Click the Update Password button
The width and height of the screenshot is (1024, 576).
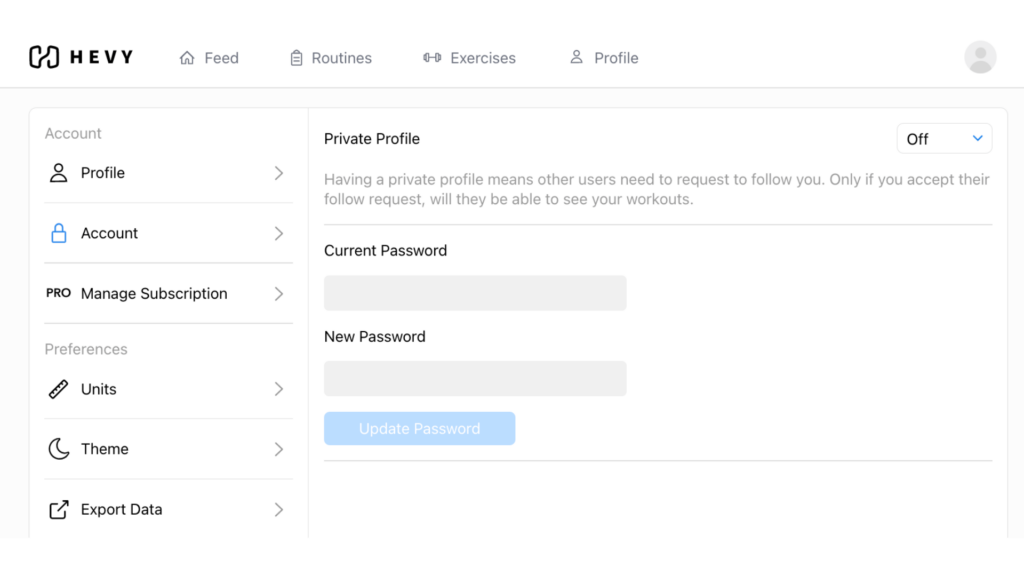pyautogui.click(x=419, y=428)
